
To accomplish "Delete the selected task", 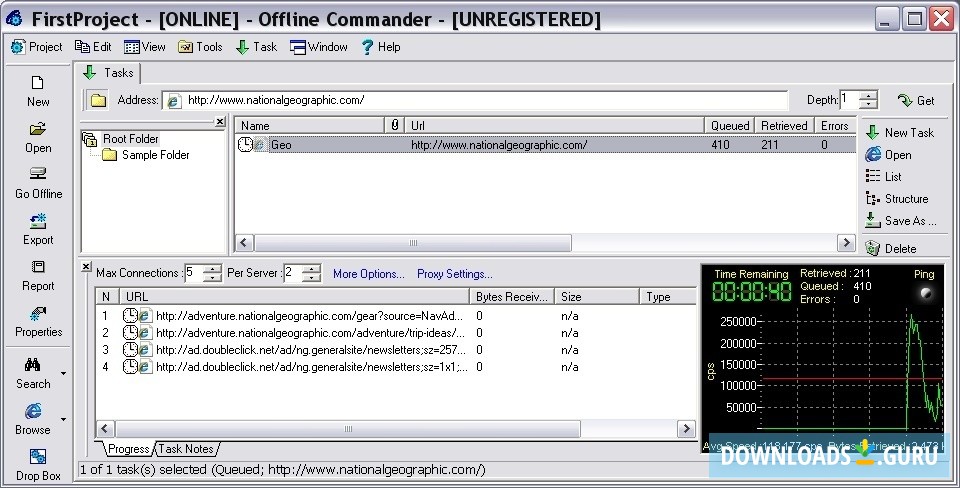I will (x=891, y=248).
